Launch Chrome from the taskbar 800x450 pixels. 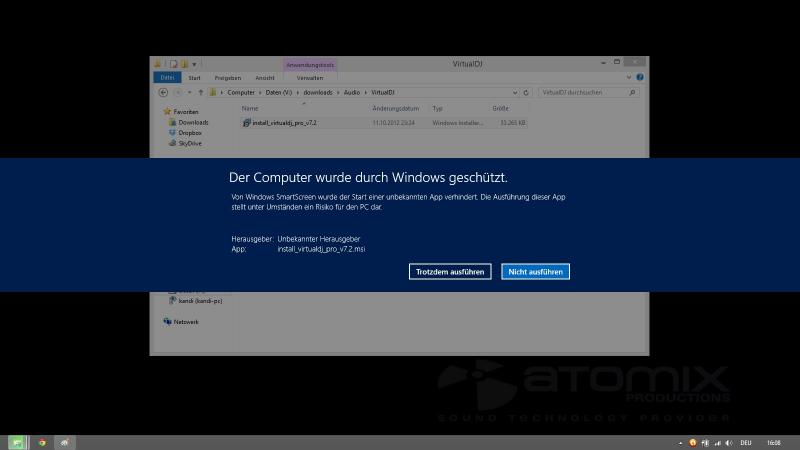pos(42,442)
